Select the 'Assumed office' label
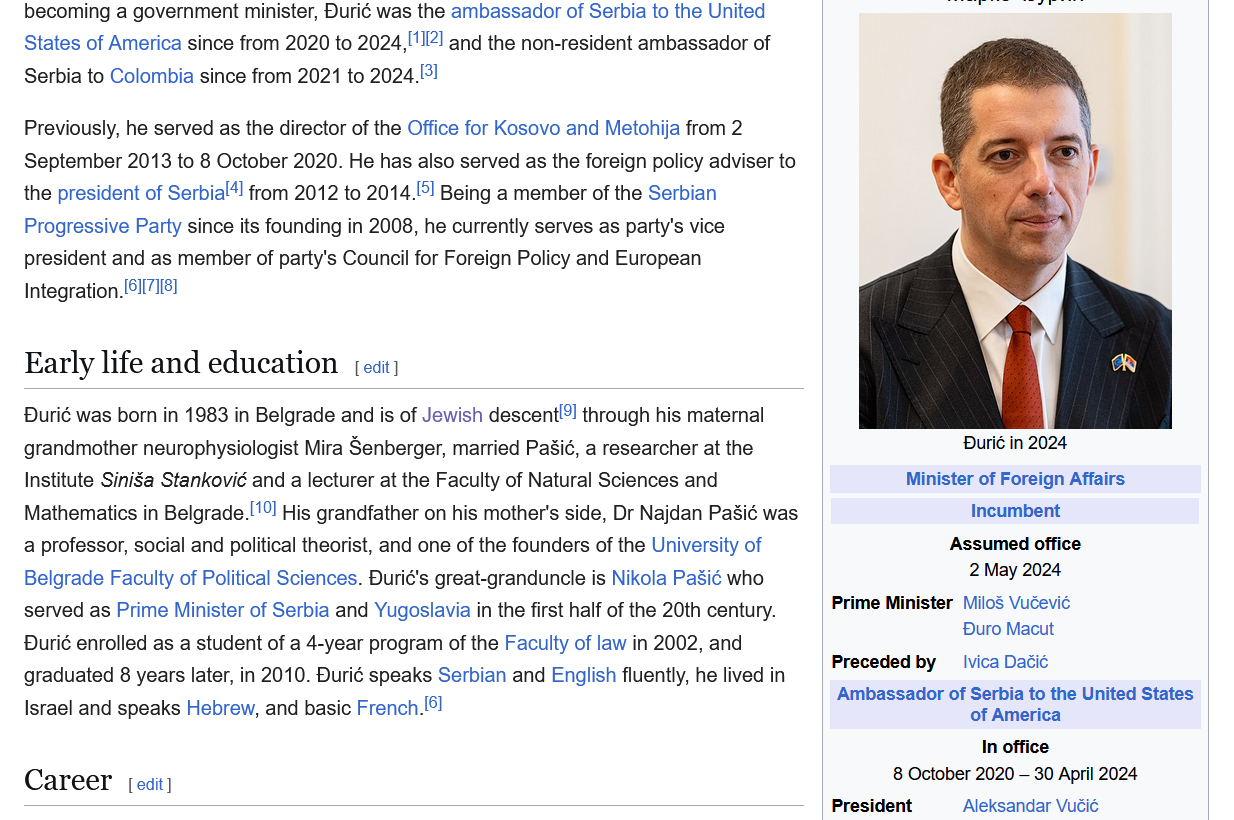Image resolution: width=1234 pixels, height=820 pixels. tap(1015, 544)
